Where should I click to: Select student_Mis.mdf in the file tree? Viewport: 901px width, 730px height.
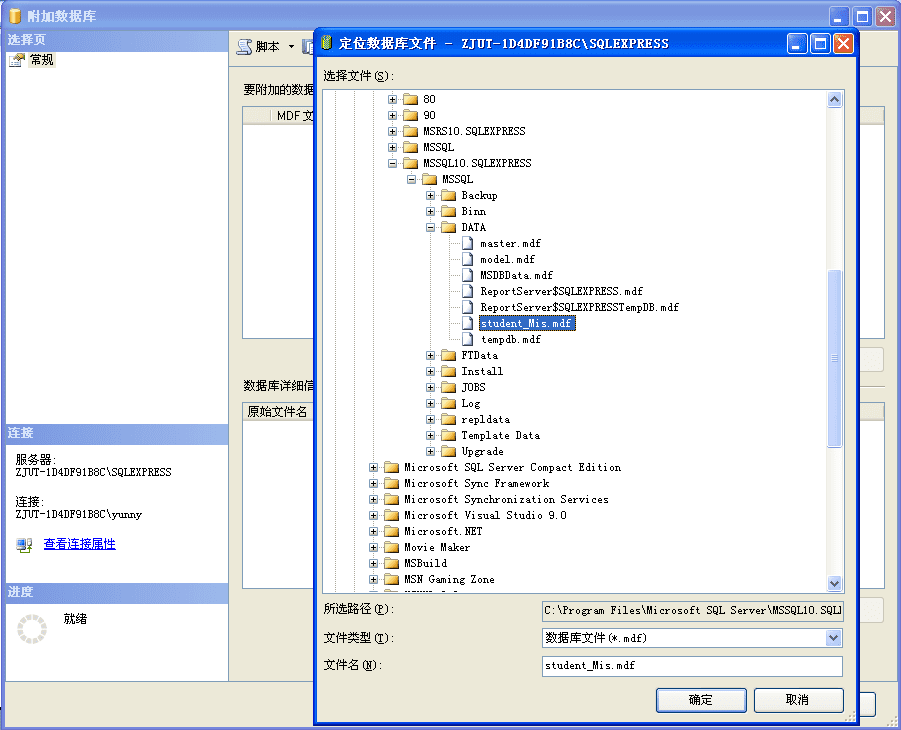(527, 323)
